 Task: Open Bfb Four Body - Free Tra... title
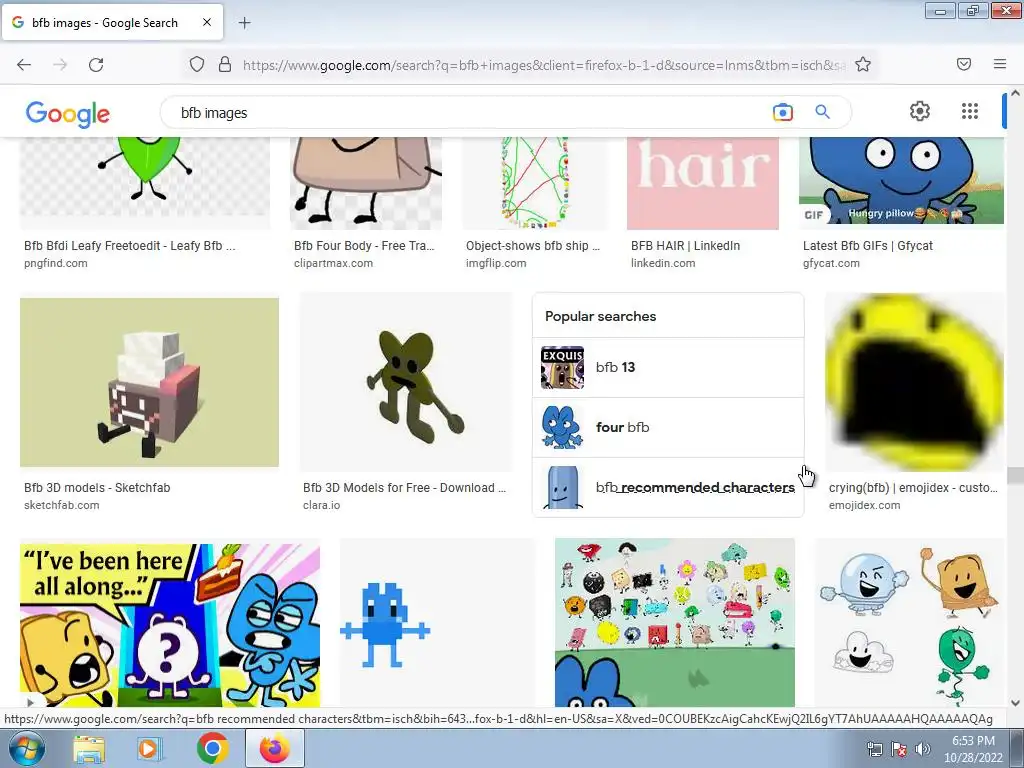(x=364, y=246)
